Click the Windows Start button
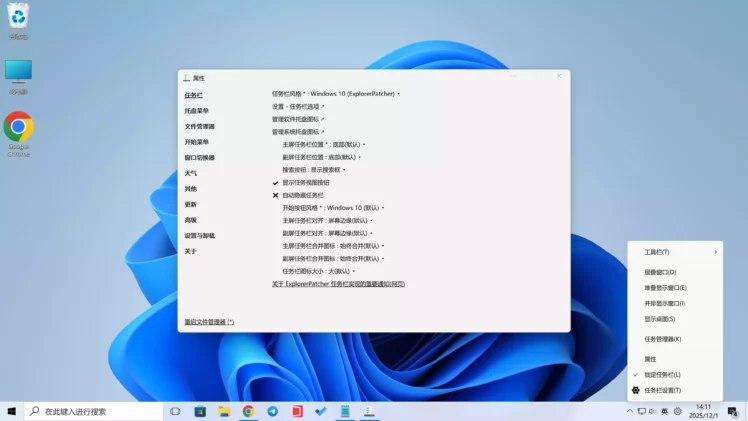748x421 pixels. [11, 411]
